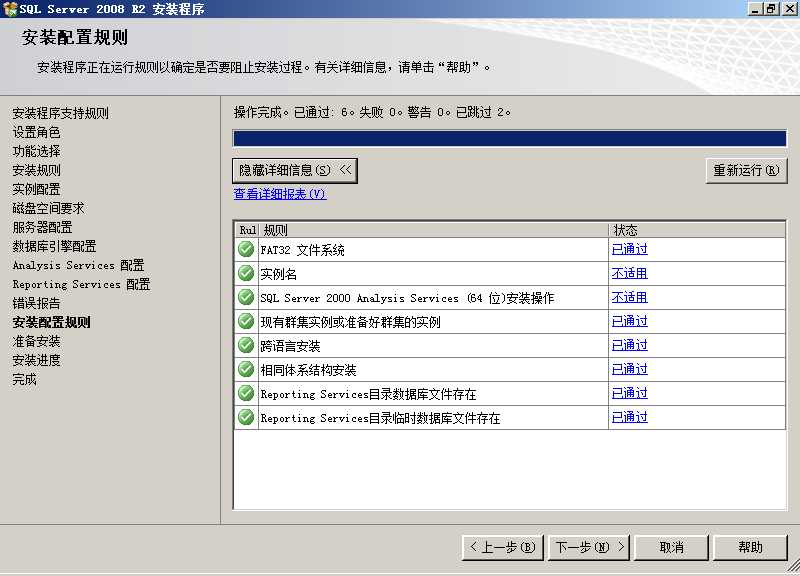
Task: Close the SQL Server 2008 R2 installer window
Action: (x=789, y=9)
